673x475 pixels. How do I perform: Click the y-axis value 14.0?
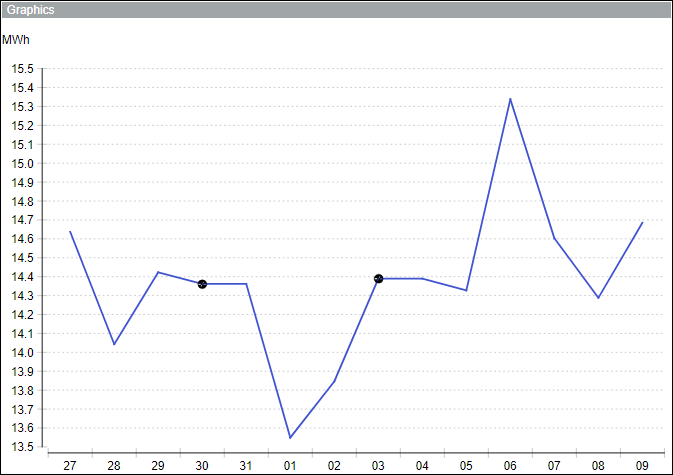click(x=22, y=352)
